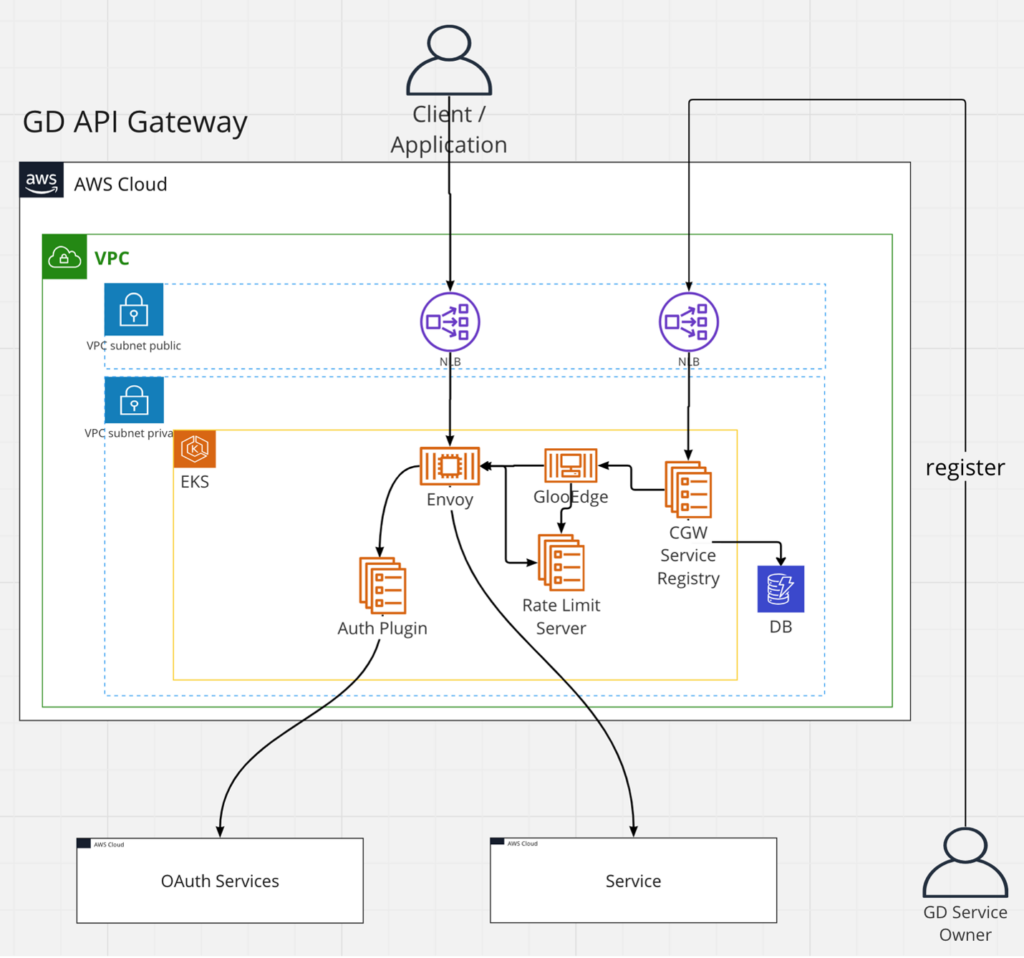Select the OAuth Services box
1024x958 pixels.
coord(219,881)
